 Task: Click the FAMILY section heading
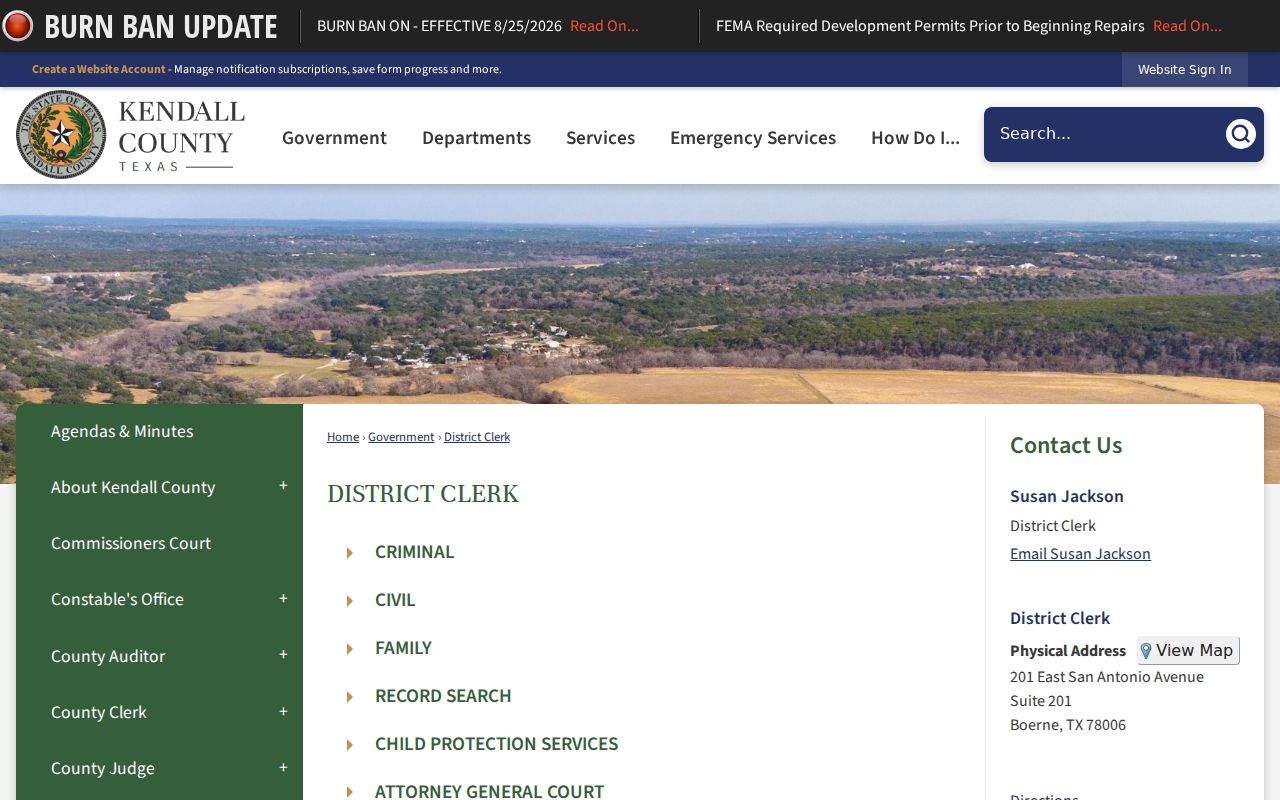click(403, 648)
